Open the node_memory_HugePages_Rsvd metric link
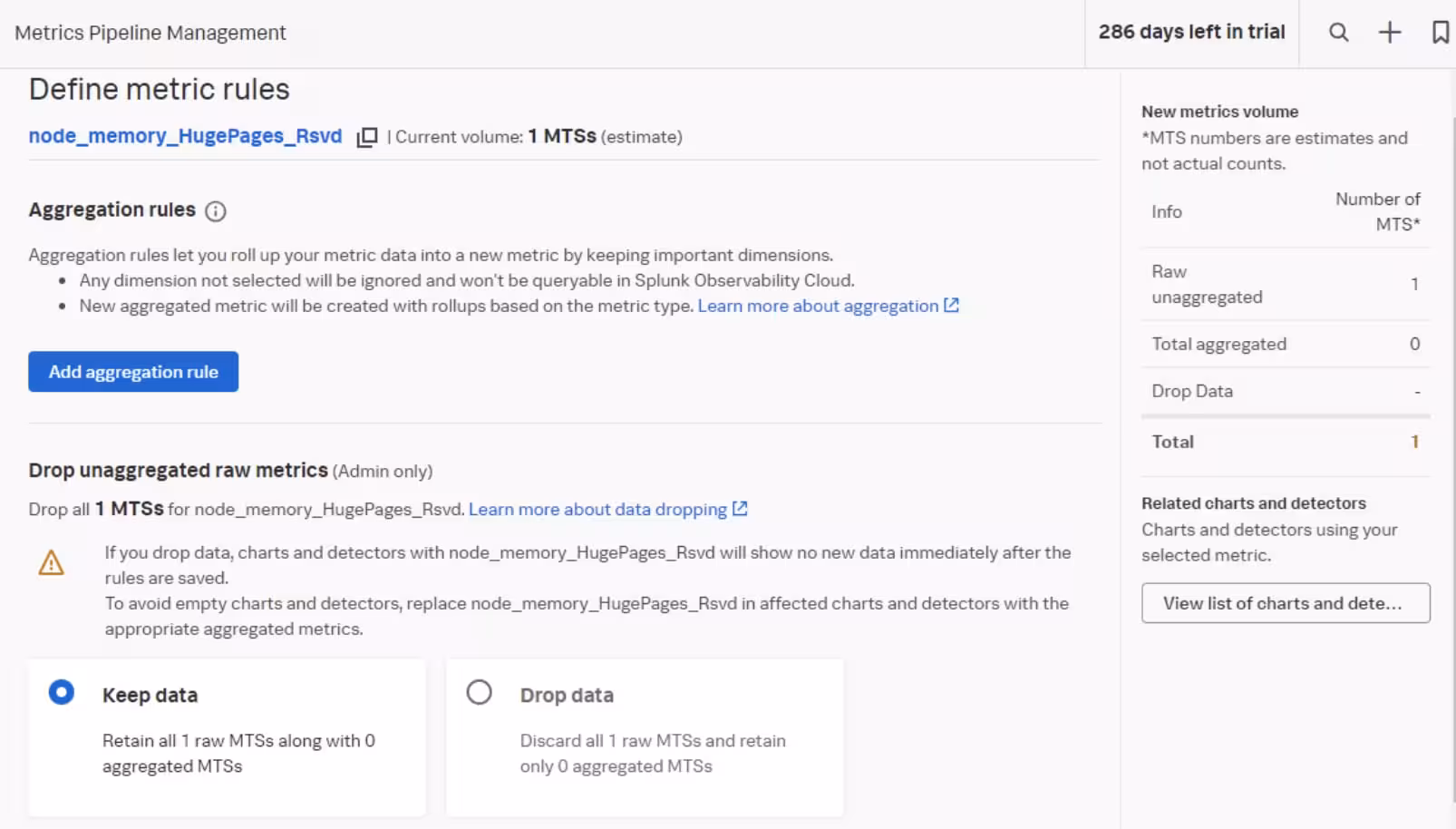This screenshot has height=829, width=1456. click(185, 136)
